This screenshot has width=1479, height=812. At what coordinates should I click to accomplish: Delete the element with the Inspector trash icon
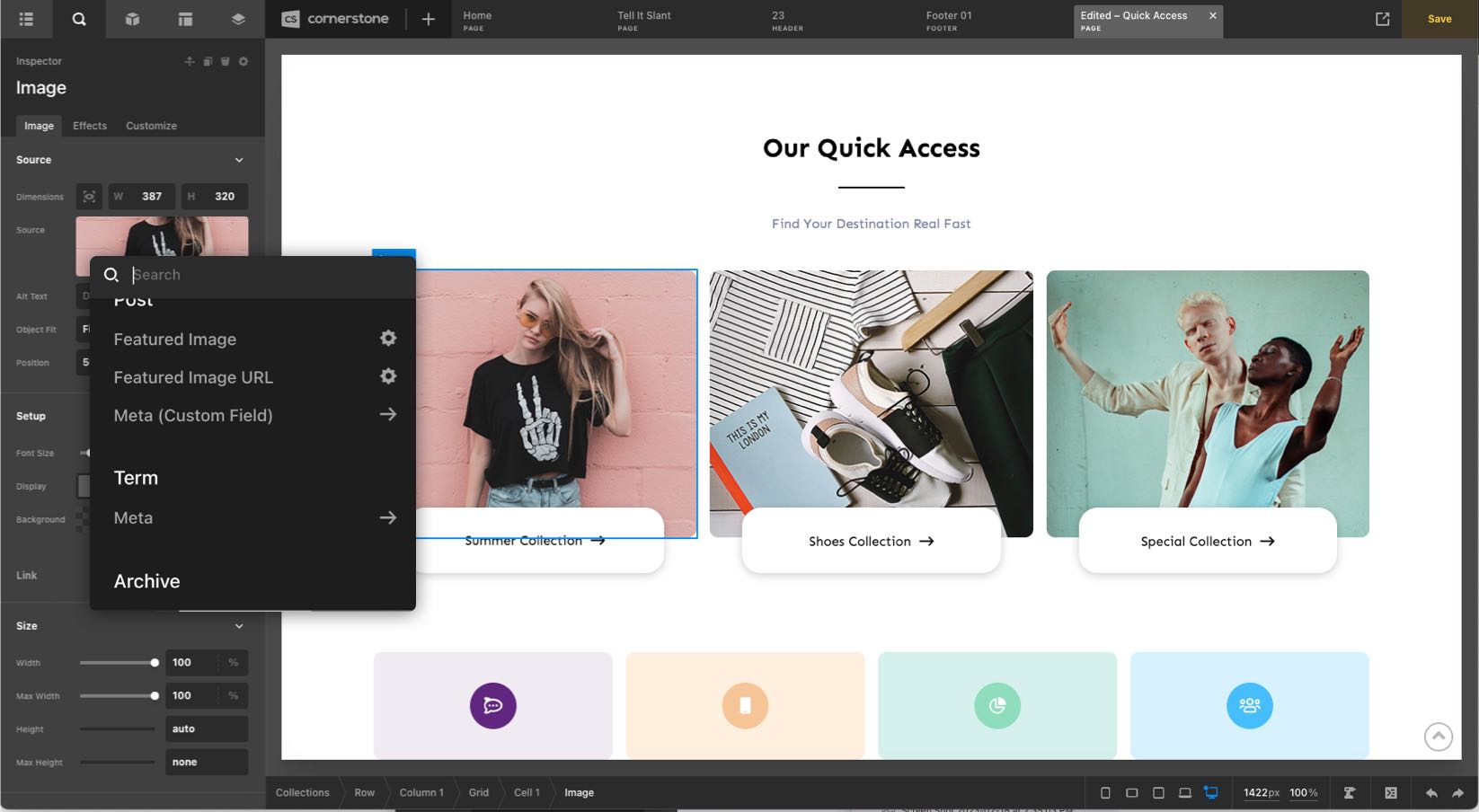tap(226, 62)
